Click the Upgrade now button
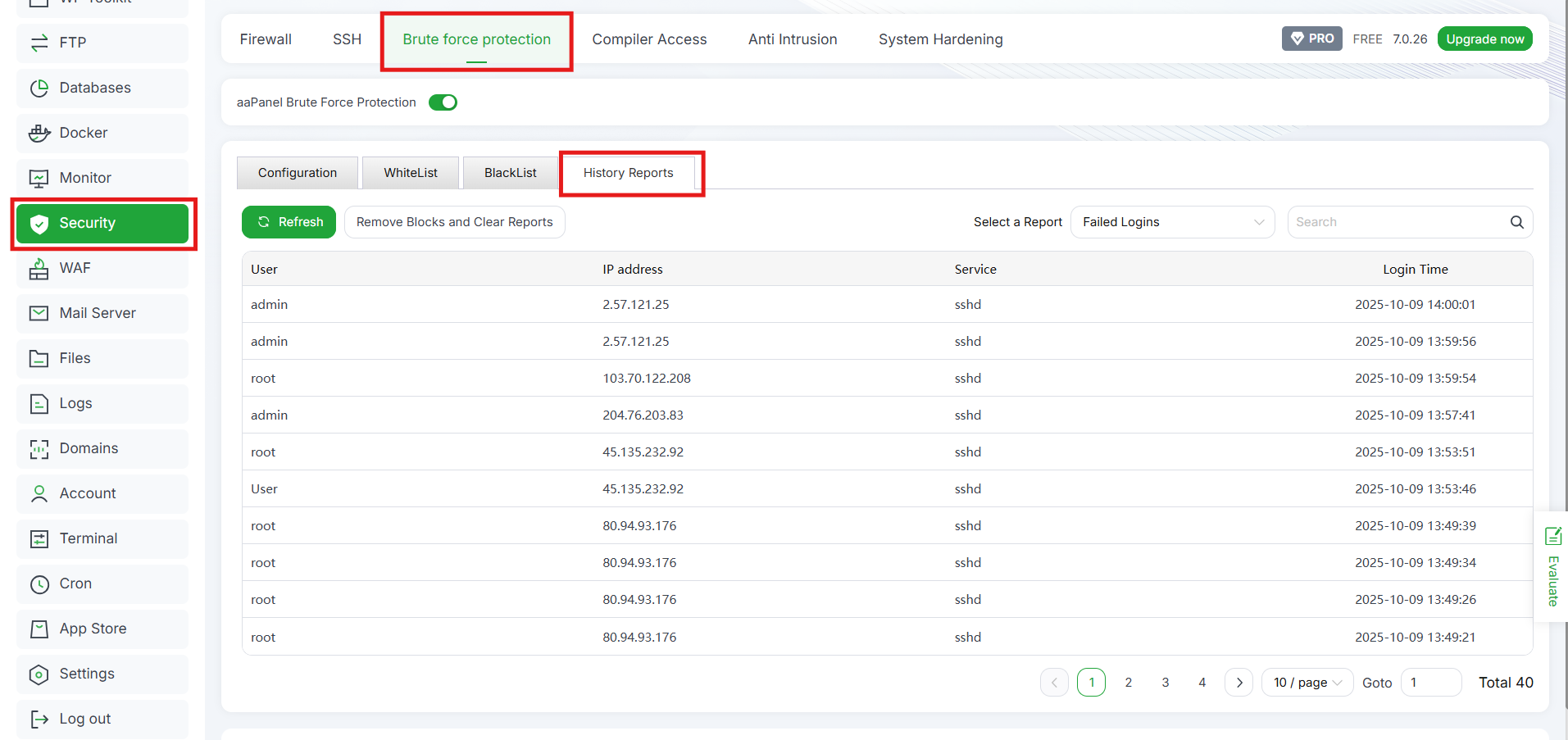 point(1484,39)
